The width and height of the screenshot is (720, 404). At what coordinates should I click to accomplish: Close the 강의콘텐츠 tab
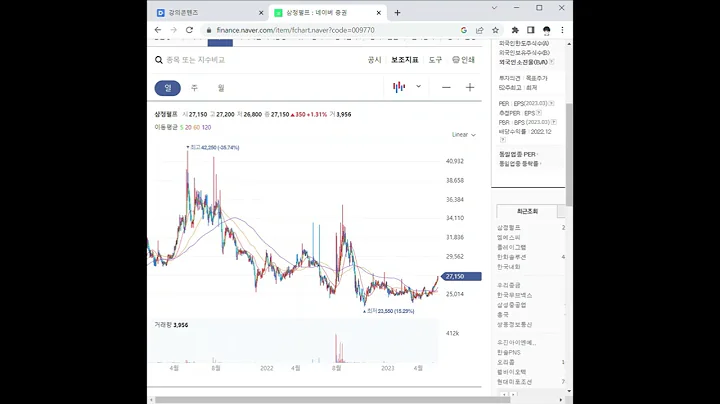pyautogui.click(x=261, y=13)
